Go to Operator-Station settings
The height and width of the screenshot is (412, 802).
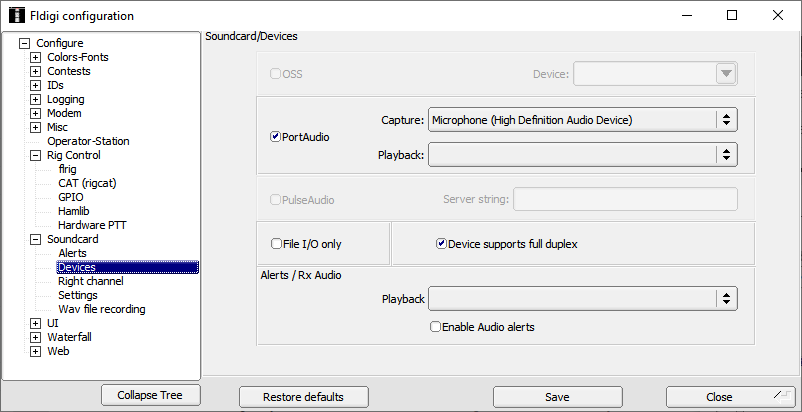[88, 141]
